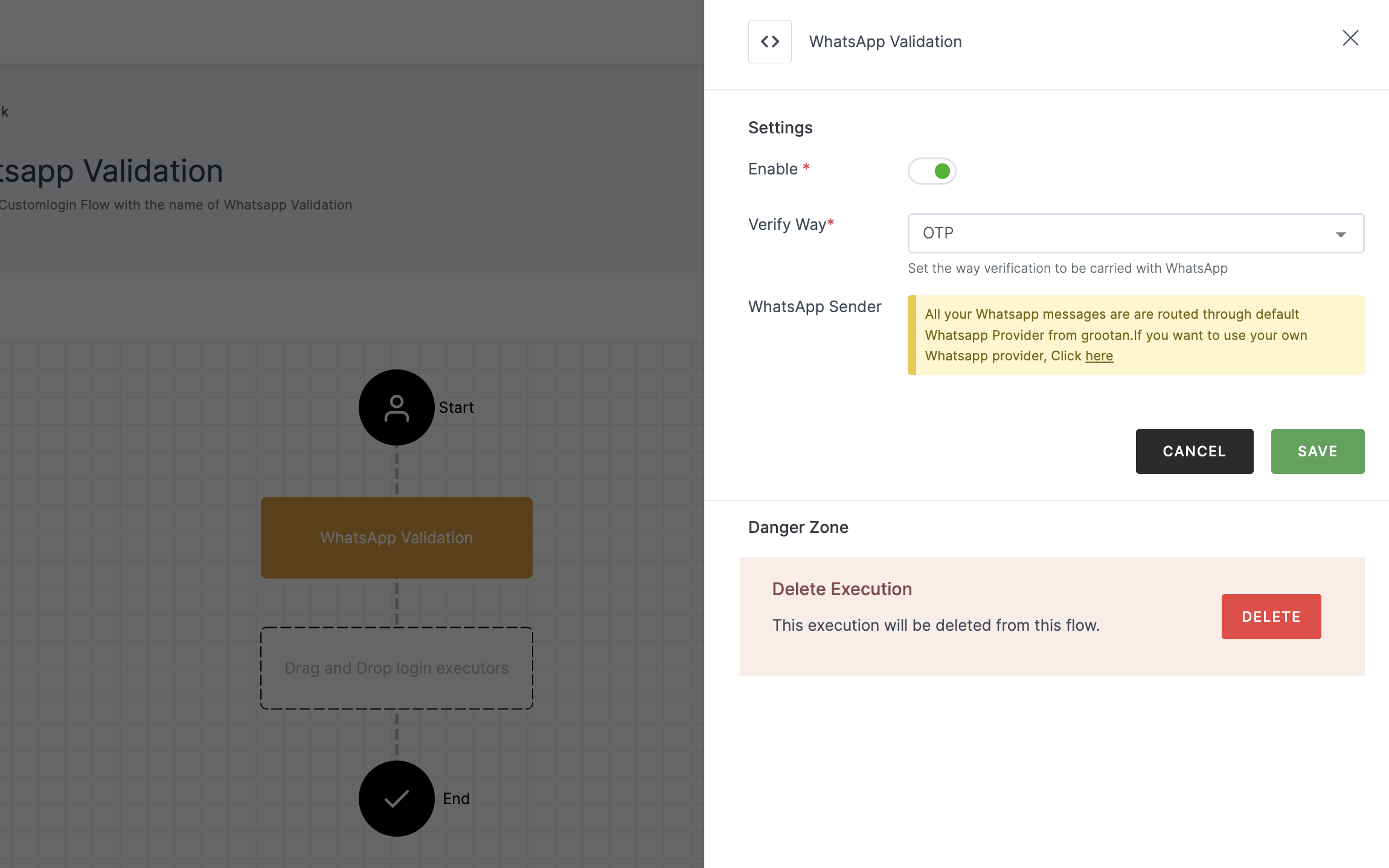This screenshot has height=868, width=1389.
Task: Close the WhatsApp Validation settings panel
Action: [1350, 38]
